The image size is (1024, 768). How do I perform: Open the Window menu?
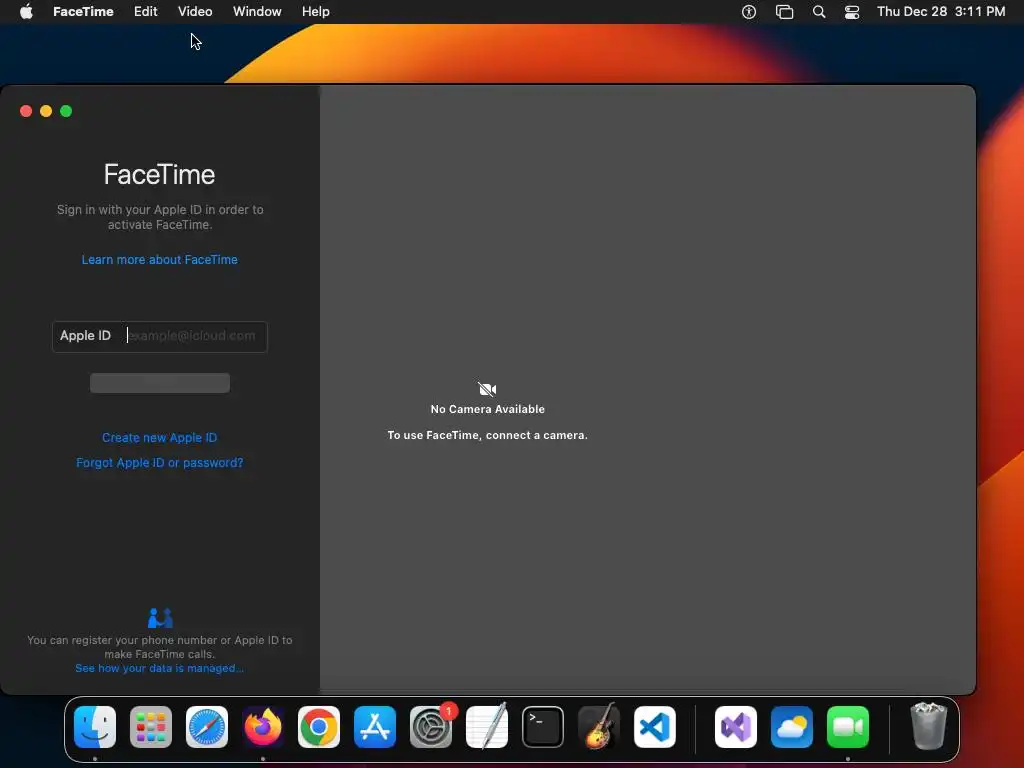(257, 11)
